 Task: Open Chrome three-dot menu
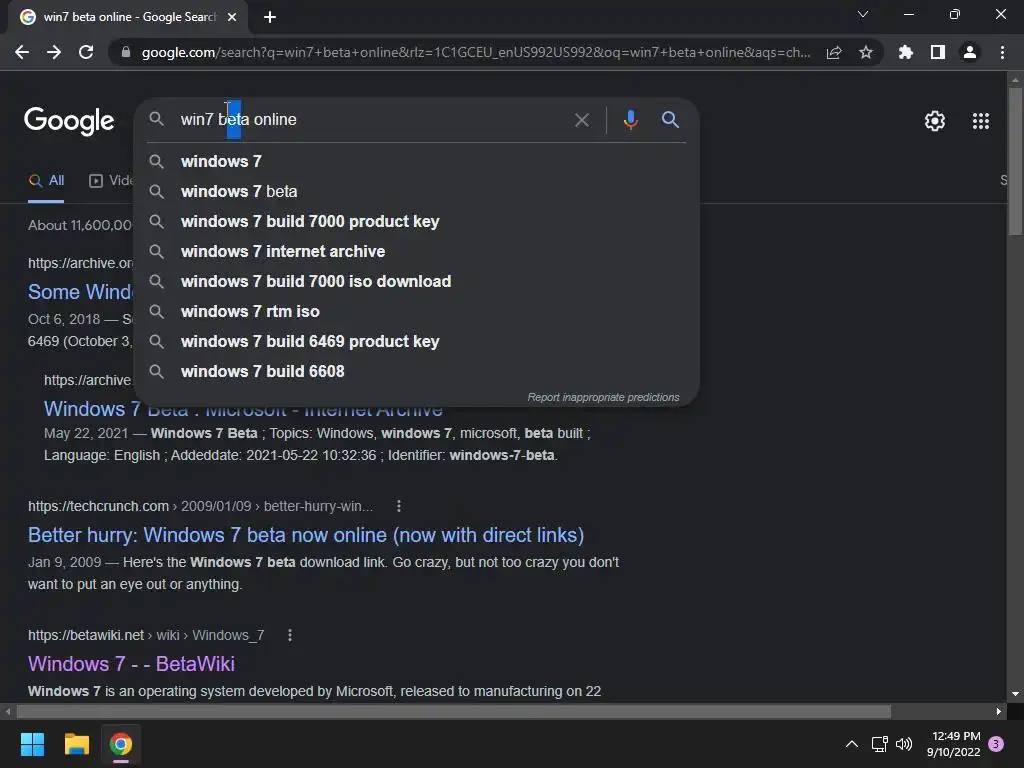[1002, 52]
